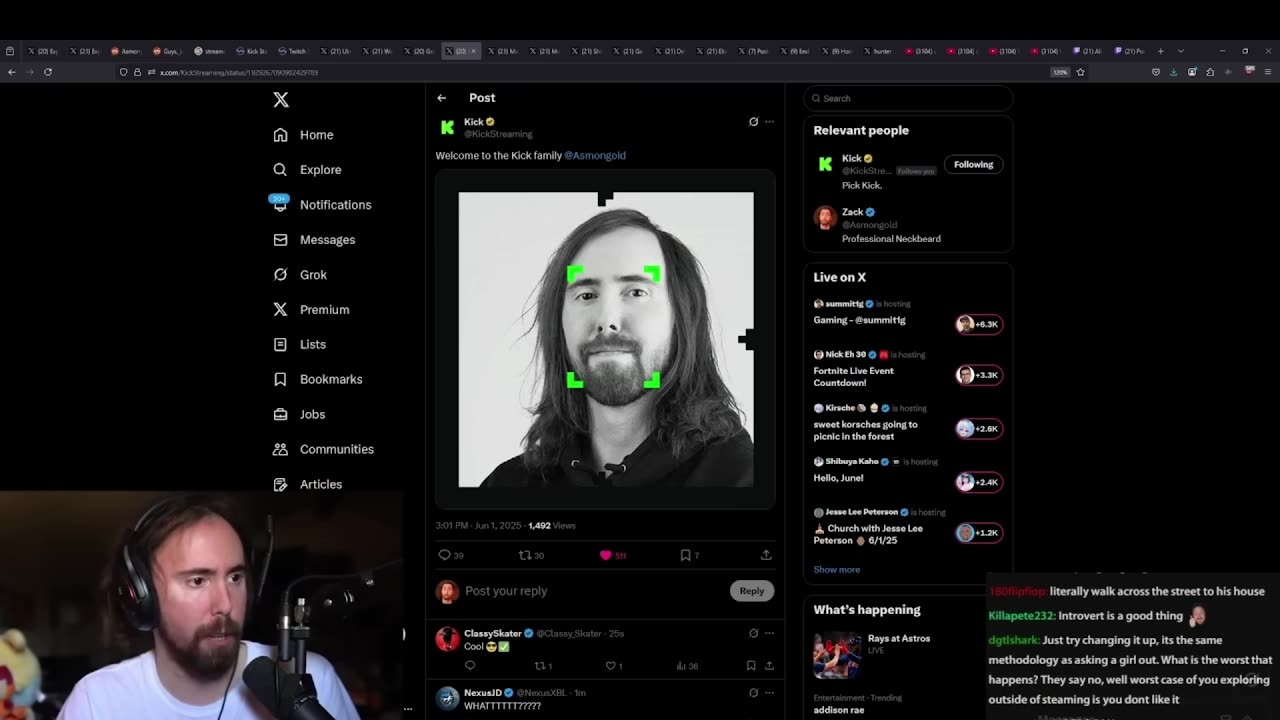This screenshot has height=720, width=1280.
Task: Click the reply bubble icon showing 39
Action: (445, 555)
